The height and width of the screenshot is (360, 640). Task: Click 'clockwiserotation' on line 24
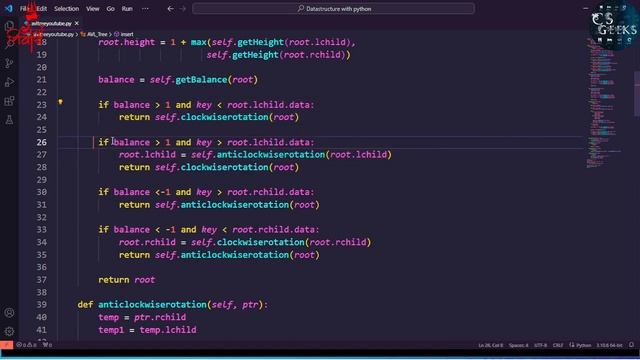(x=225, y=117)
